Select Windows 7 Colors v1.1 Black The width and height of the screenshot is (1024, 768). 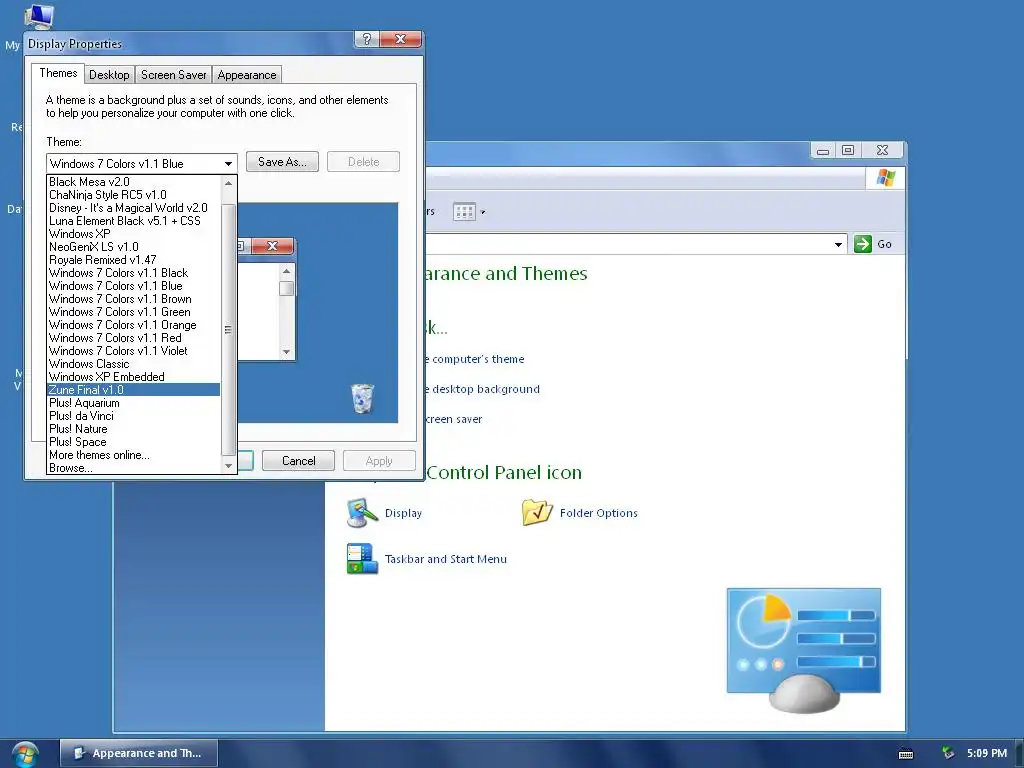coord(134,273)
